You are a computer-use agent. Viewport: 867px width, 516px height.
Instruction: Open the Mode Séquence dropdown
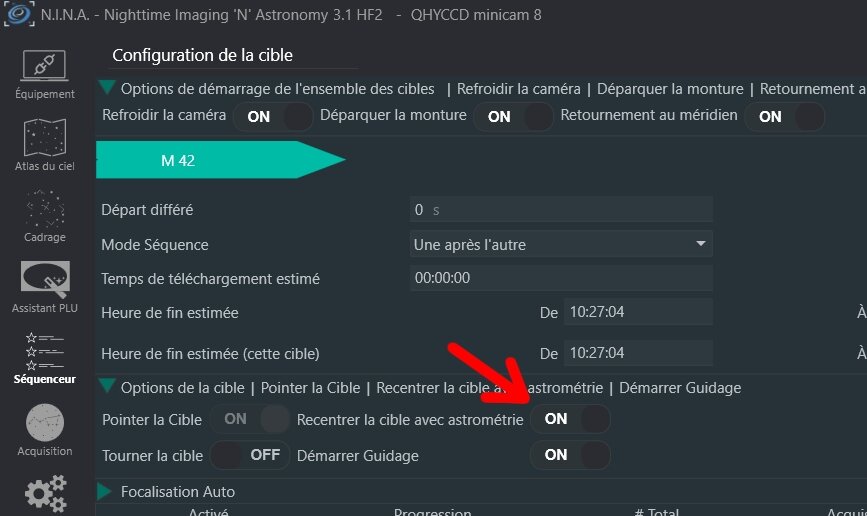point(562,244)
